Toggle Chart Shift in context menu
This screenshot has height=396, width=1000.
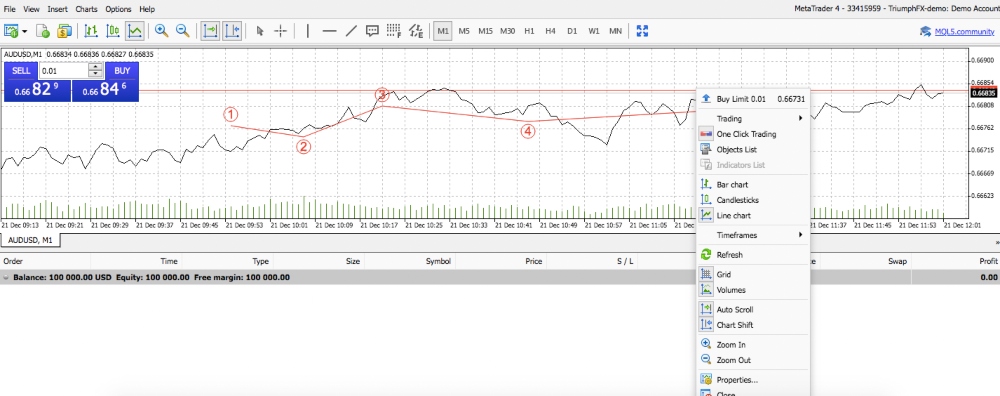[x=753, y=325]
